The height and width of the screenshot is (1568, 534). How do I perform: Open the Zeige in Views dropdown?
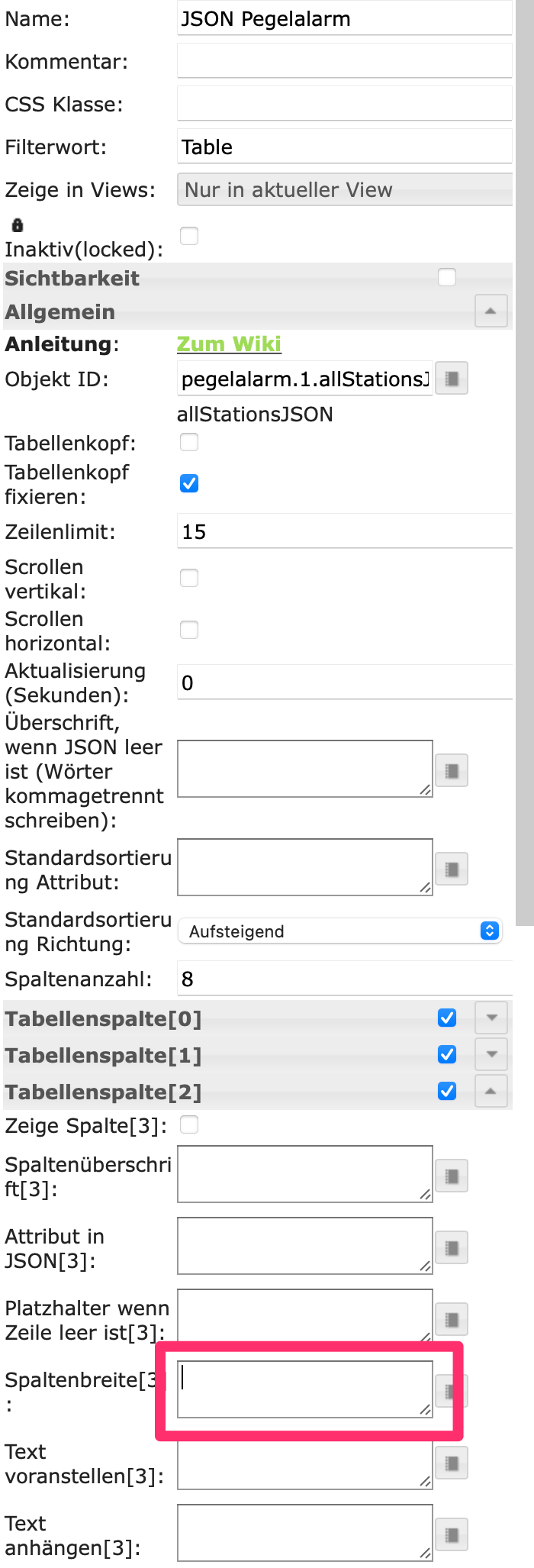pos(345,189)
